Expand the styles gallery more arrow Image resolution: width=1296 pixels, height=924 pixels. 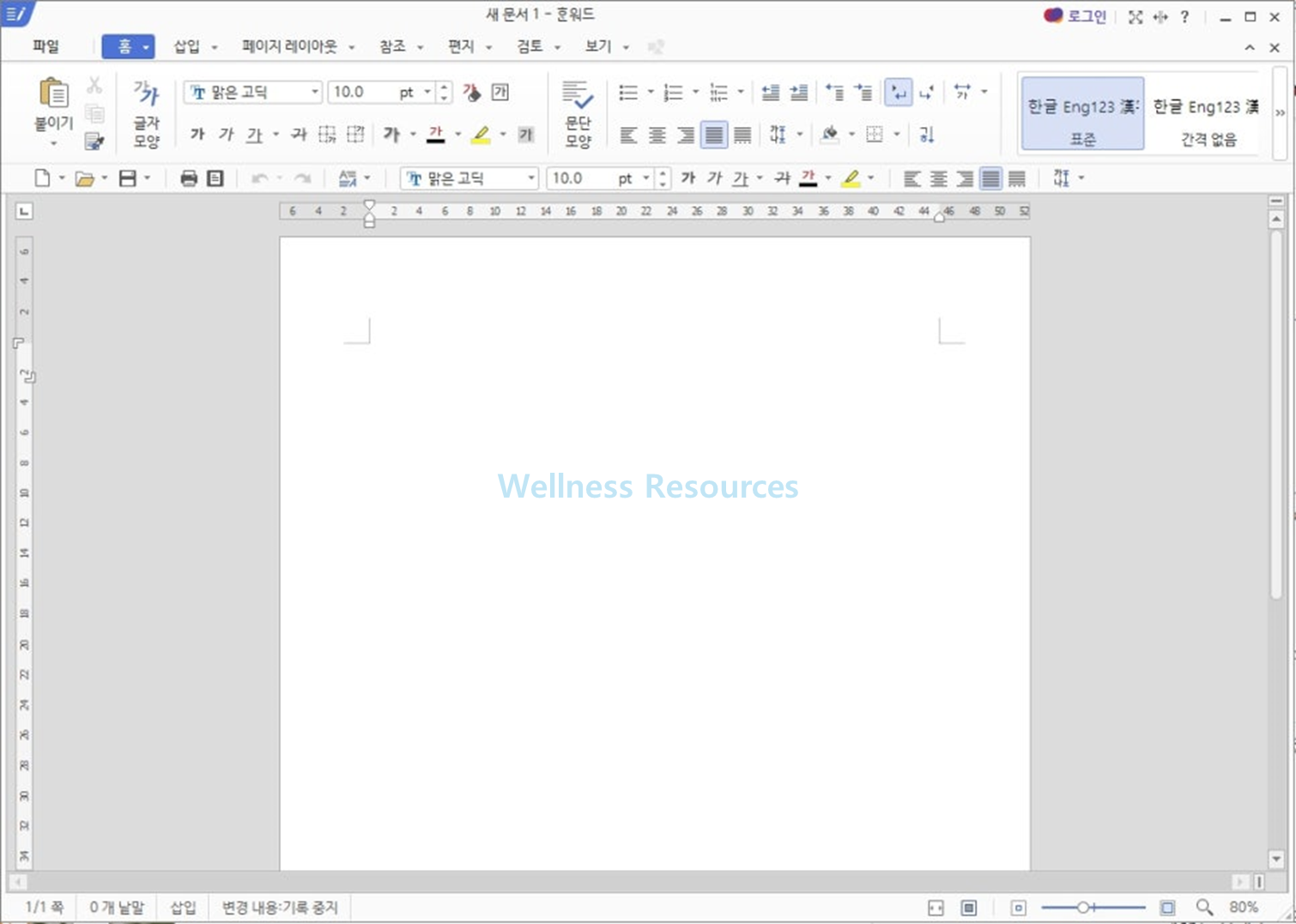pyautogui.click(x=1280, y=112)
